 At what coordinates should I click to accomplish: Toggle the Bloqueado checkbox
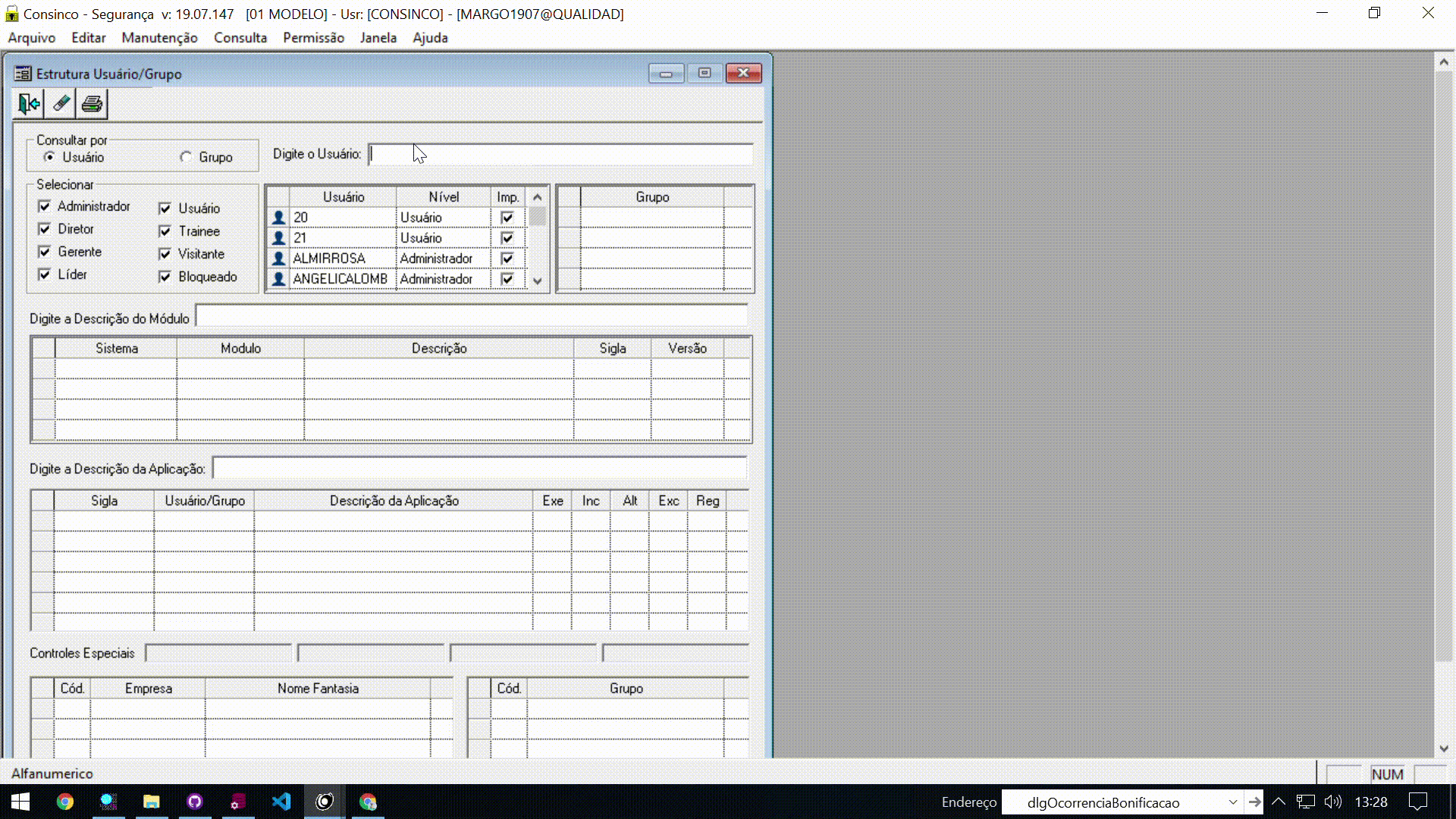tap(165, 277)
